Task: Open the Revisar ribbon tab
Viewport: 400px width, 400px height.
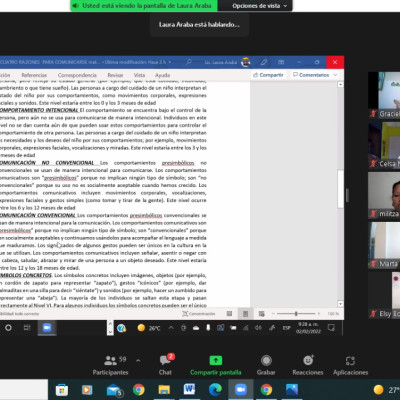Action: tap(115, 75)
